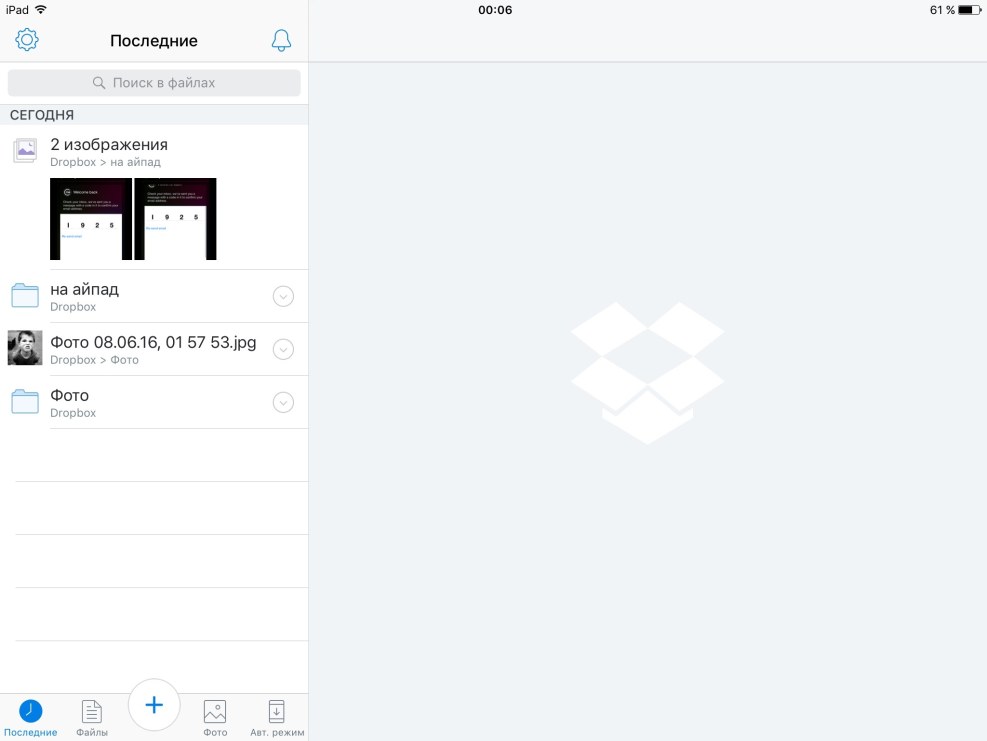Expand the chevron next to the Фото folder
Screen dimensions: 987x741
[283, 402]
